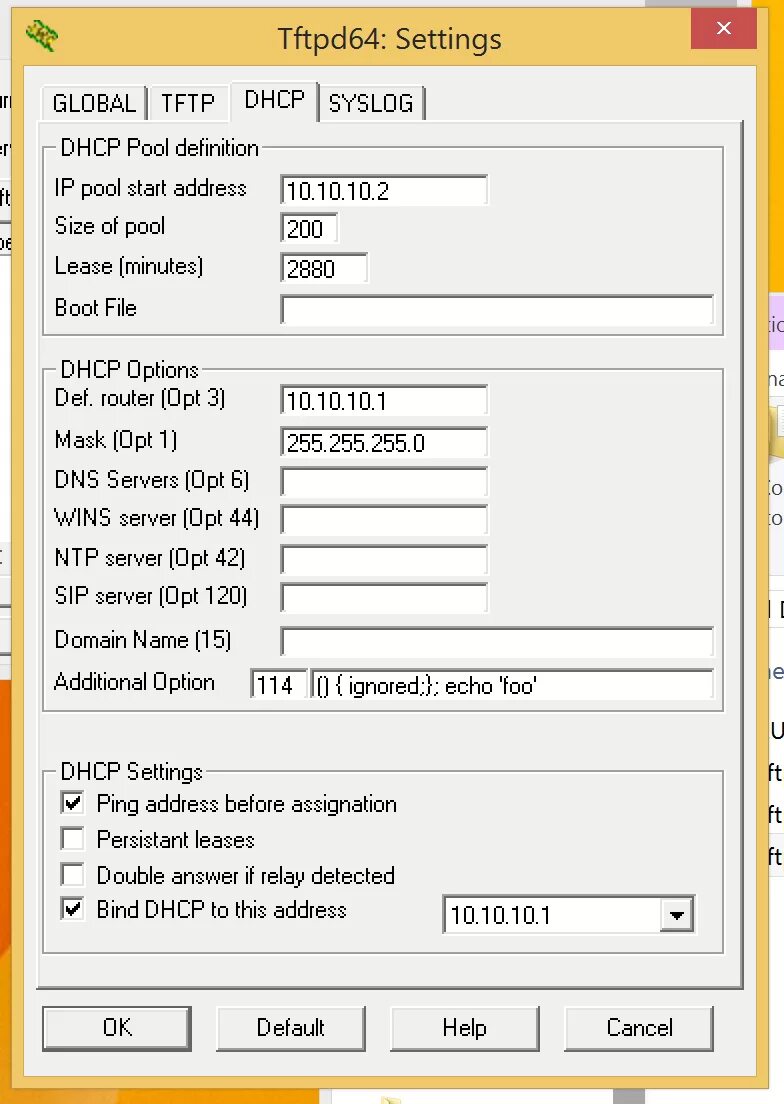
Task: Uncheck Ping address before assignation
Action: pyautogui.click(x=72, y=803)
